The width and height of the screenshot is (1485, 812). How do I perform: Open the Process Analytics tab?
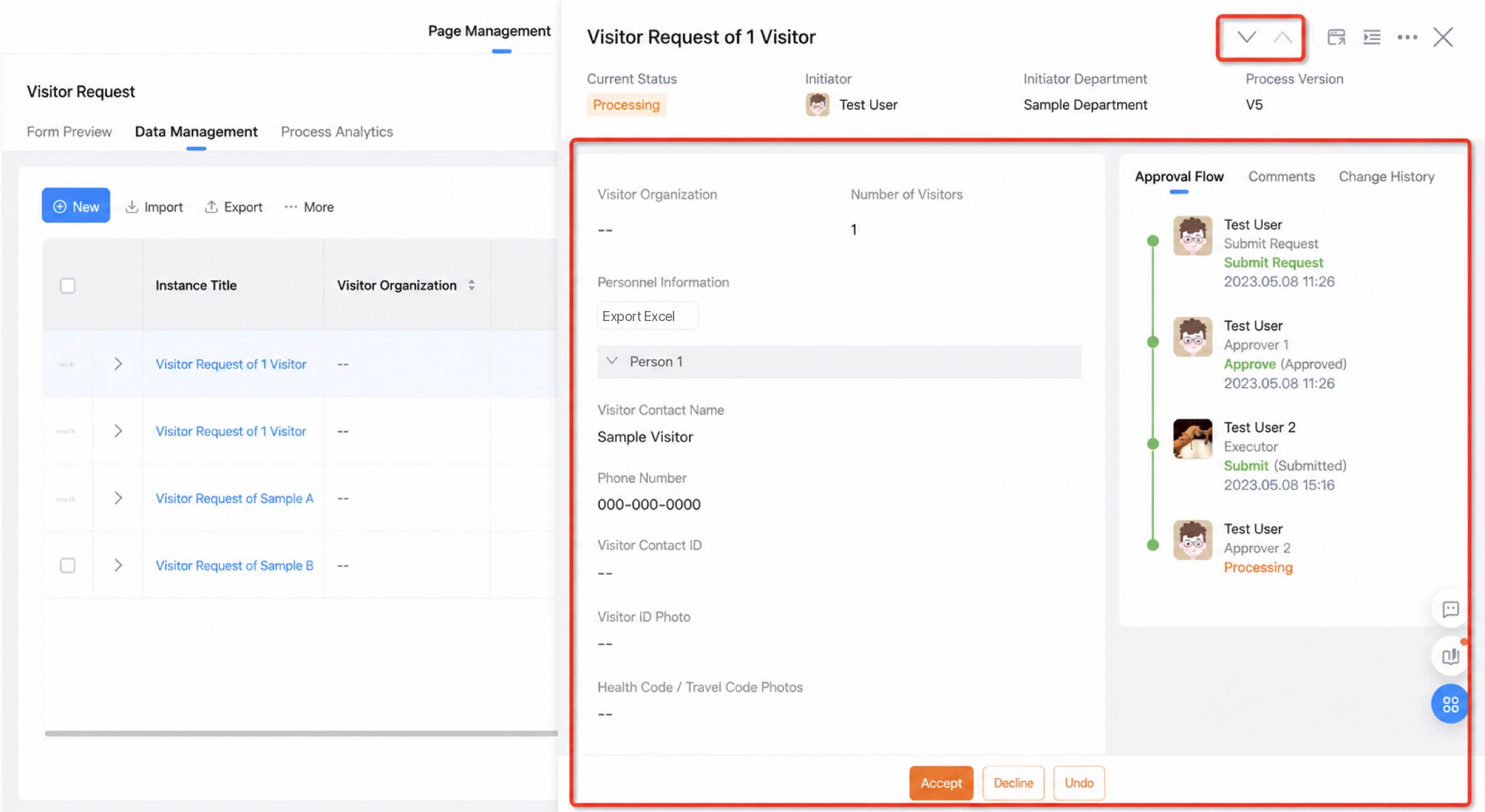coord(336,132)
